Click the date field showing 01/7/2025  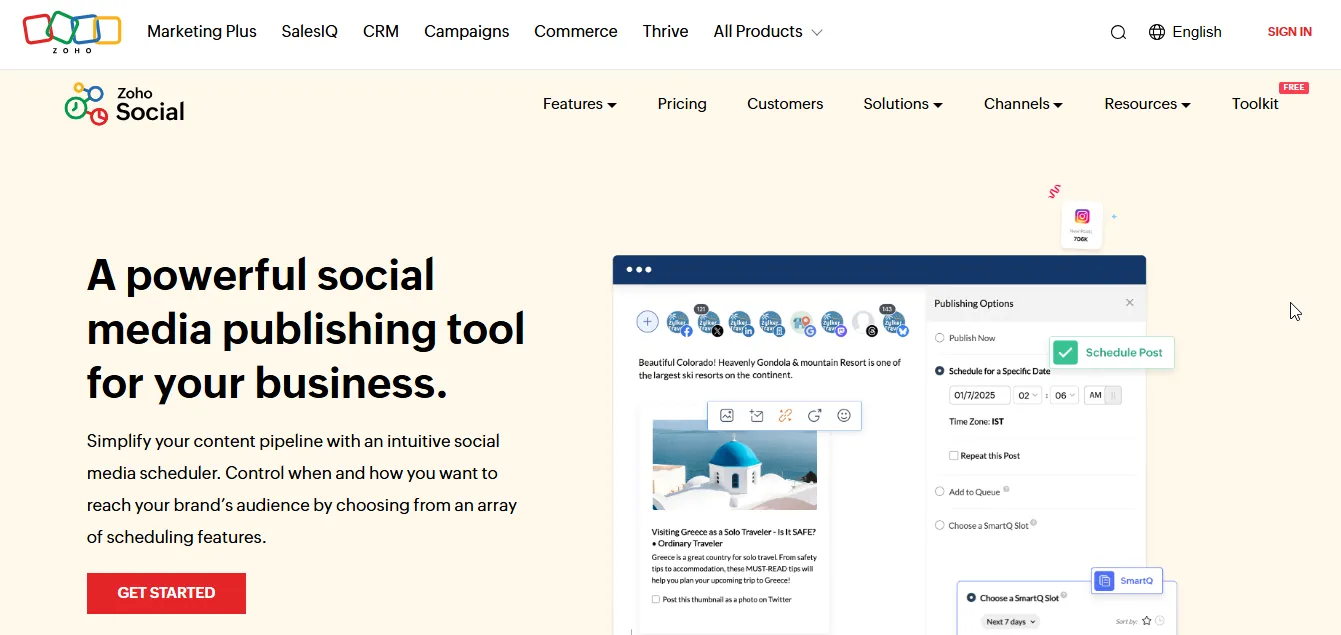click(979, 395)
